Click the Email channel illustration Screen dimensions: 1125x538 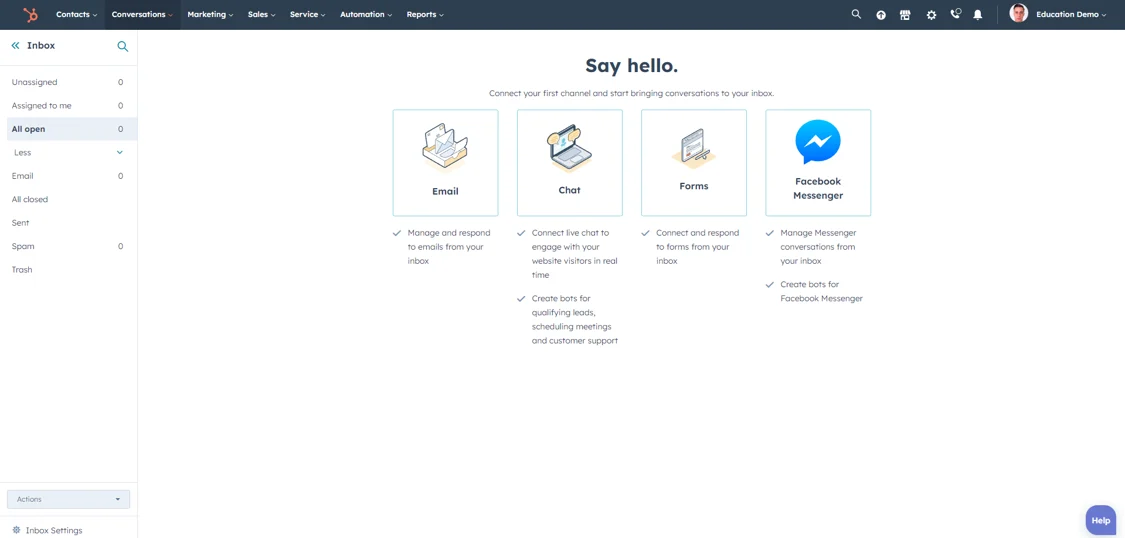[x=445, y=148]
